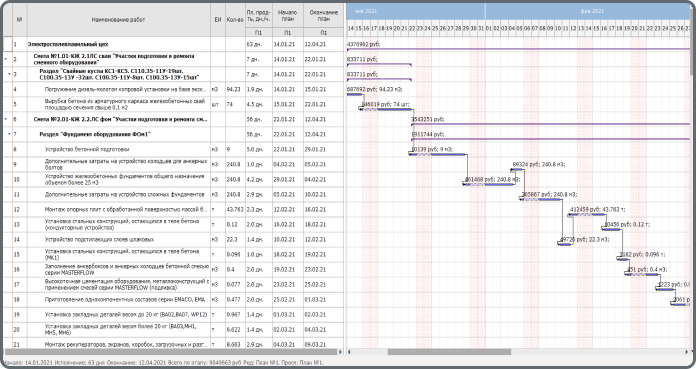Click the Gantt bar labeled "0.096 т"
696x369 pixels.
(x=622, y=259)
